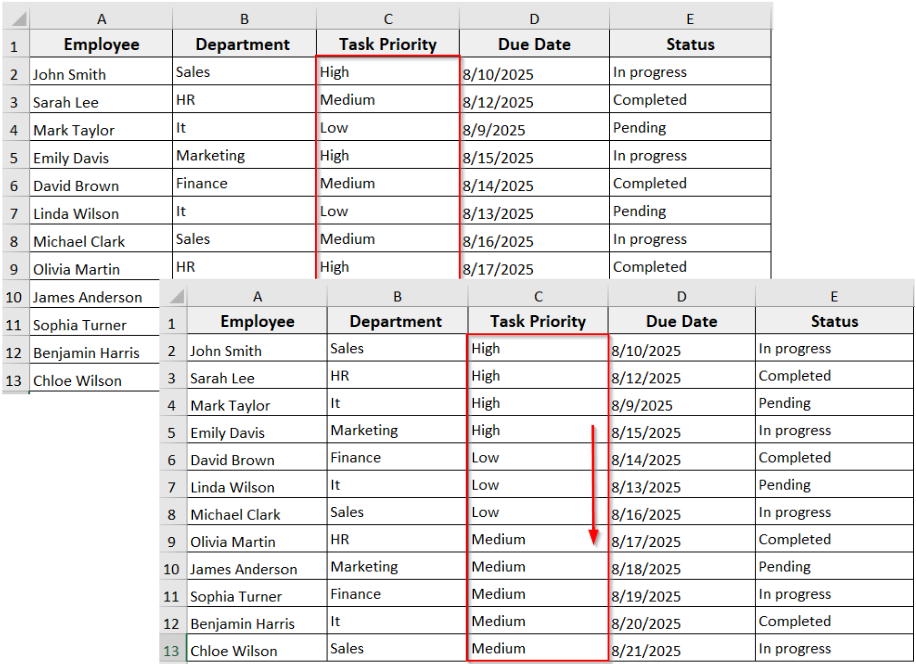Select Michael Clark's Medium priority cell
Viewport: 916px width, 664px height.
point(388,240)
